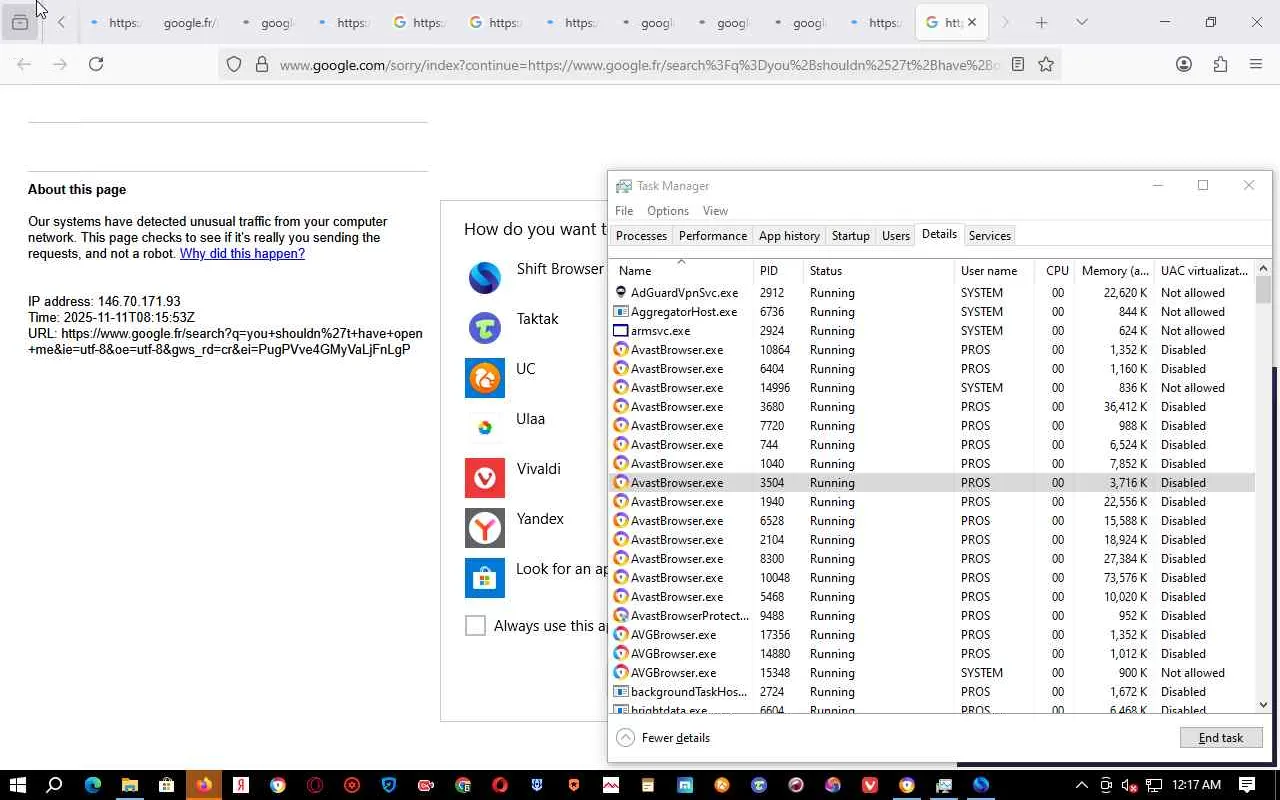Viewport: 1280px width, 800px height.
Task: Switch to Task Manager Startup tab
Action: click(x=851, y=236)
